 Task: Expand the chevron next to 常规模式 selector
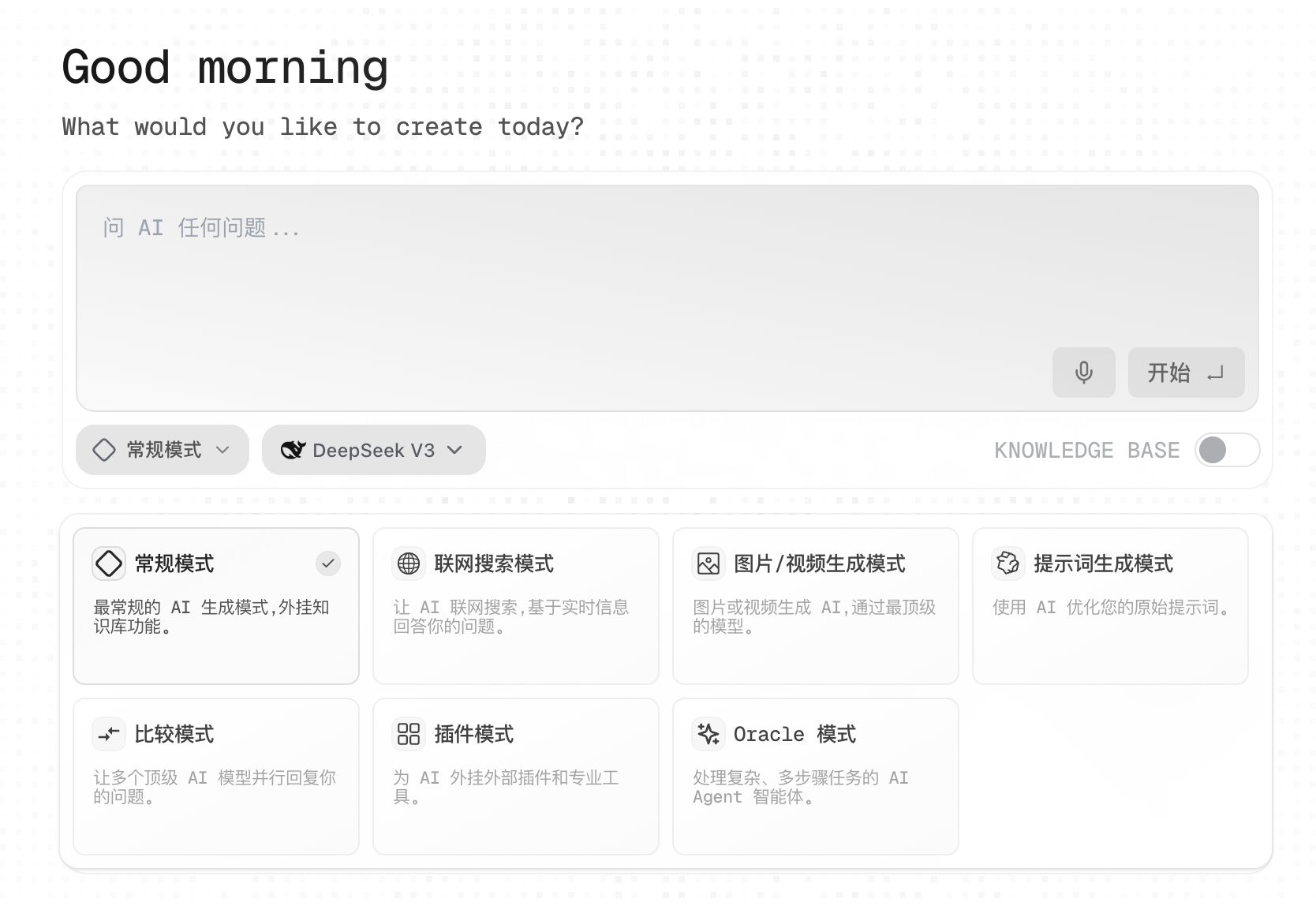coord(222,450)
